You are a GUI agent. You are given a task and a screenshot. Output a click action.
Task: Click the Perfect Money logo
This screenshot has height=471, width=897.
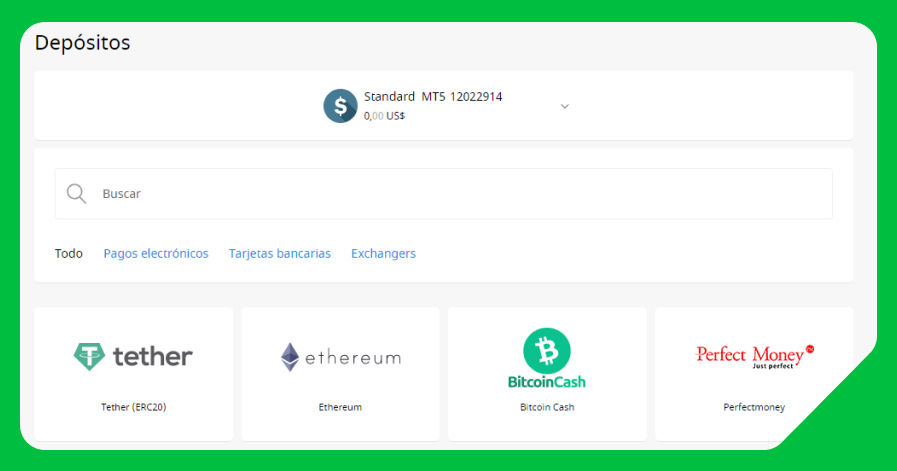click(x=754, y=357)
